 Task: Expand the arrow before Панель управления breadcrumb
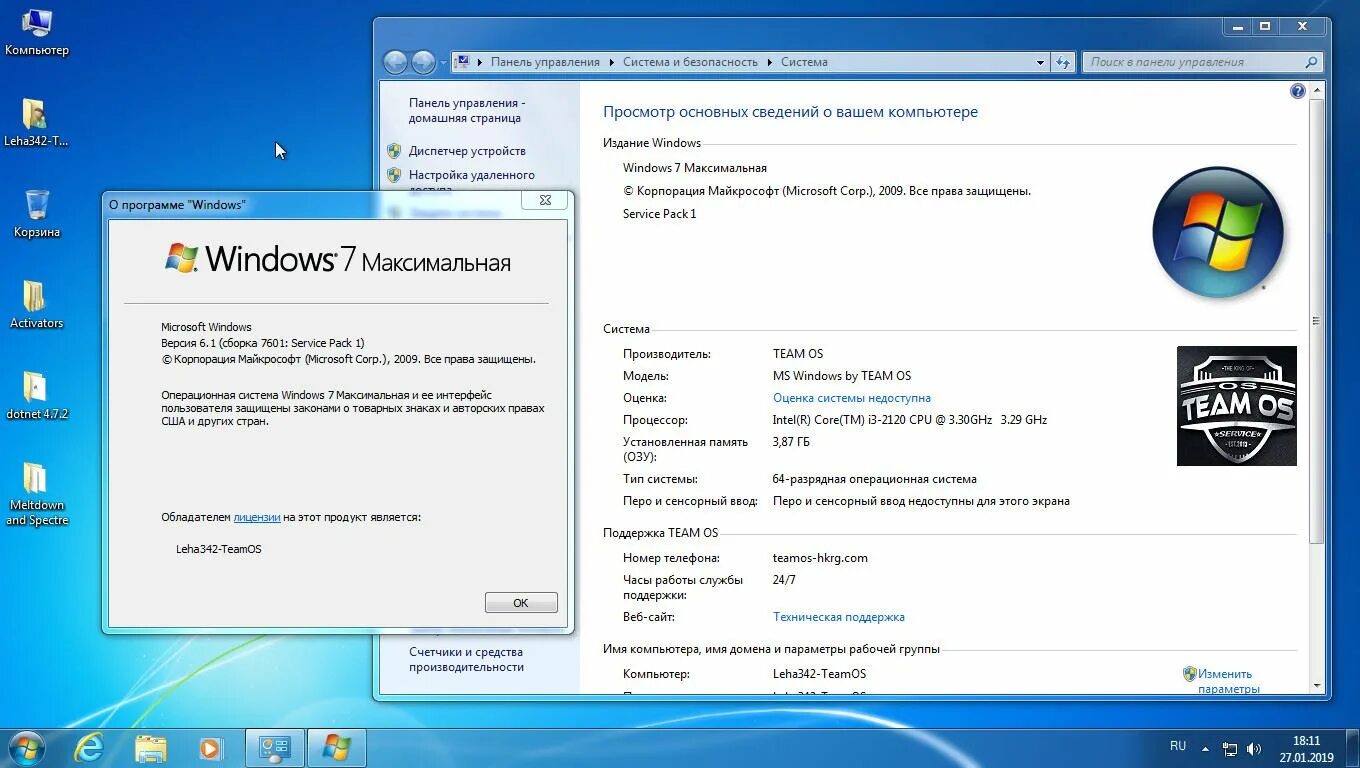480,62
